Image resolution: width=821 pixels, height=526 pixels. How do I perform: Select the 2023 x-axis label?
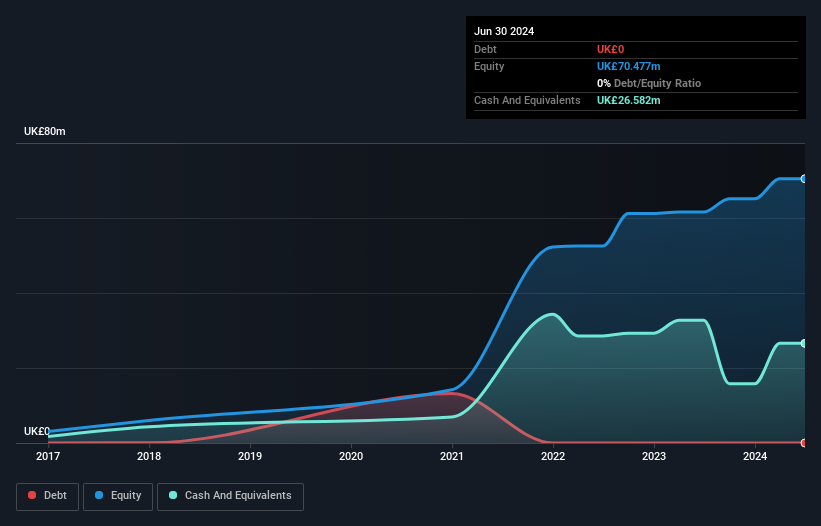(654, 456)
